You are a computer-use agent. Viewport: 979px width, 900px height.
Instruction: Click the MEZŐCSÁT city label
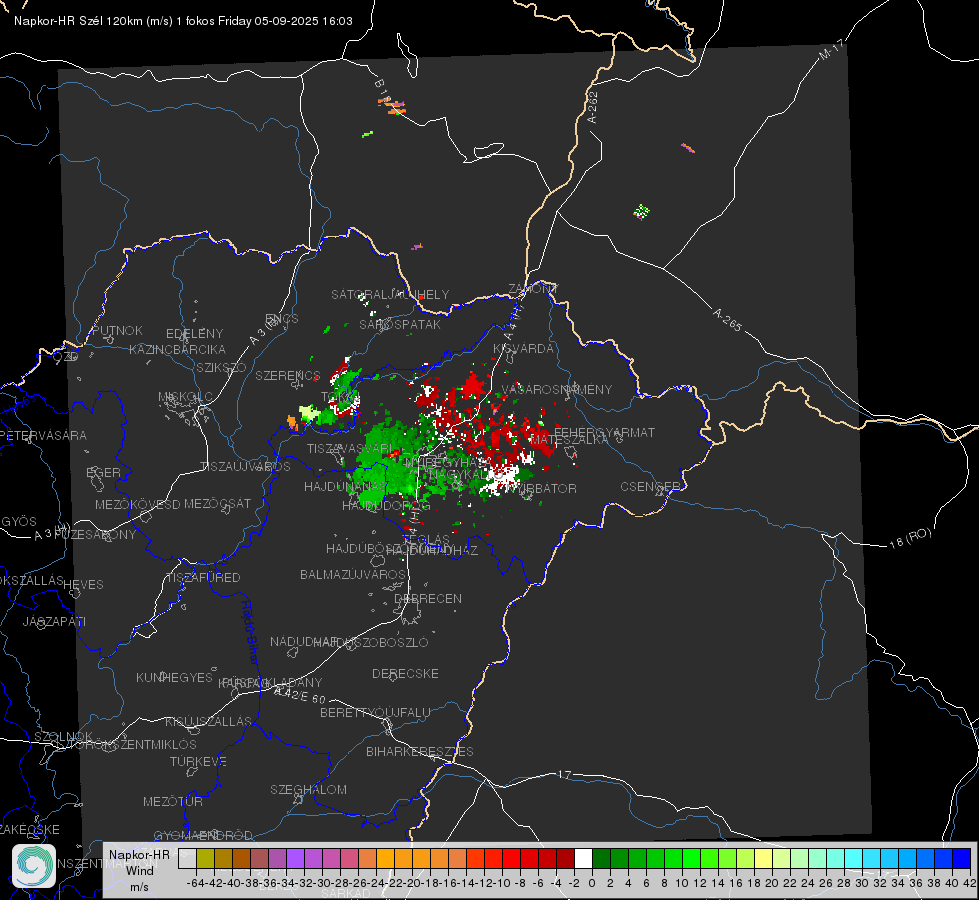point(218,503)
